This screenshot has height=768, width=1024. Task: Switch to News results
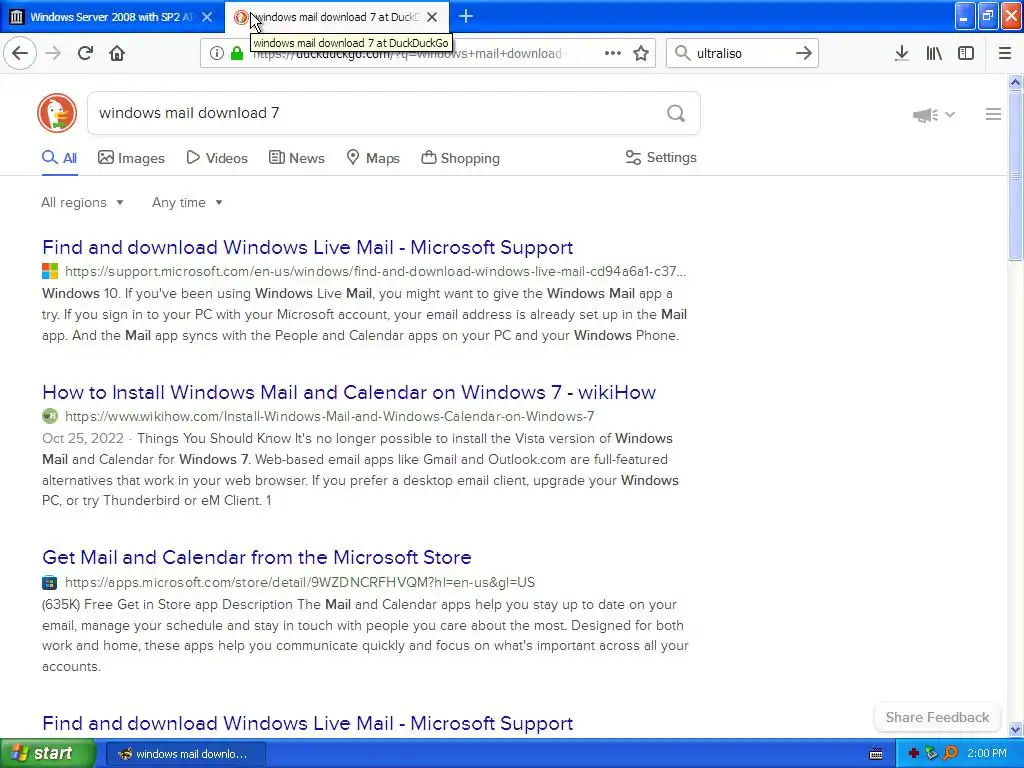[296, 158]
